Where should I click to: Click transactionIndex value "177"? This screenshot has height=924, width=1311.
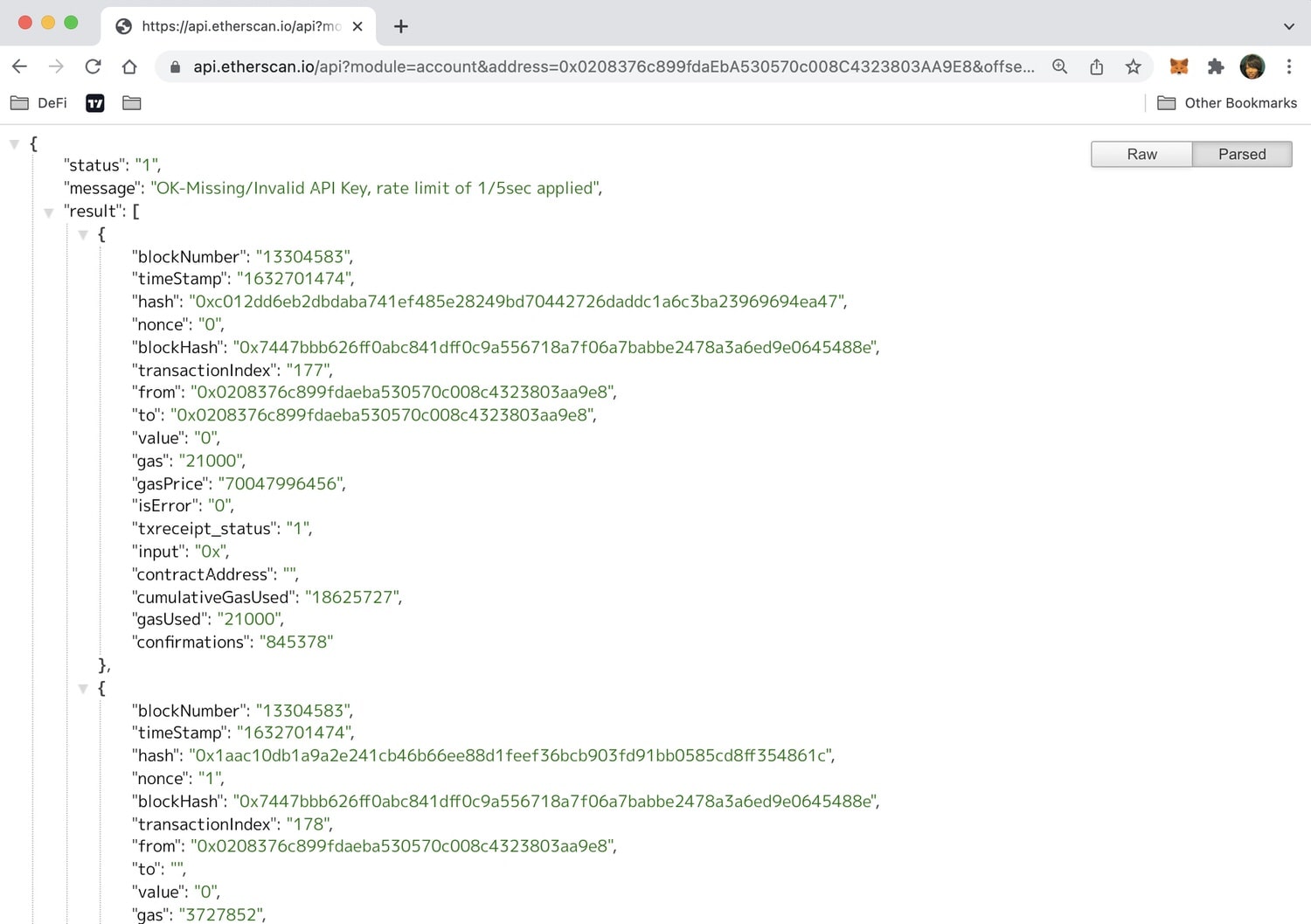click(x=309, y=370)
